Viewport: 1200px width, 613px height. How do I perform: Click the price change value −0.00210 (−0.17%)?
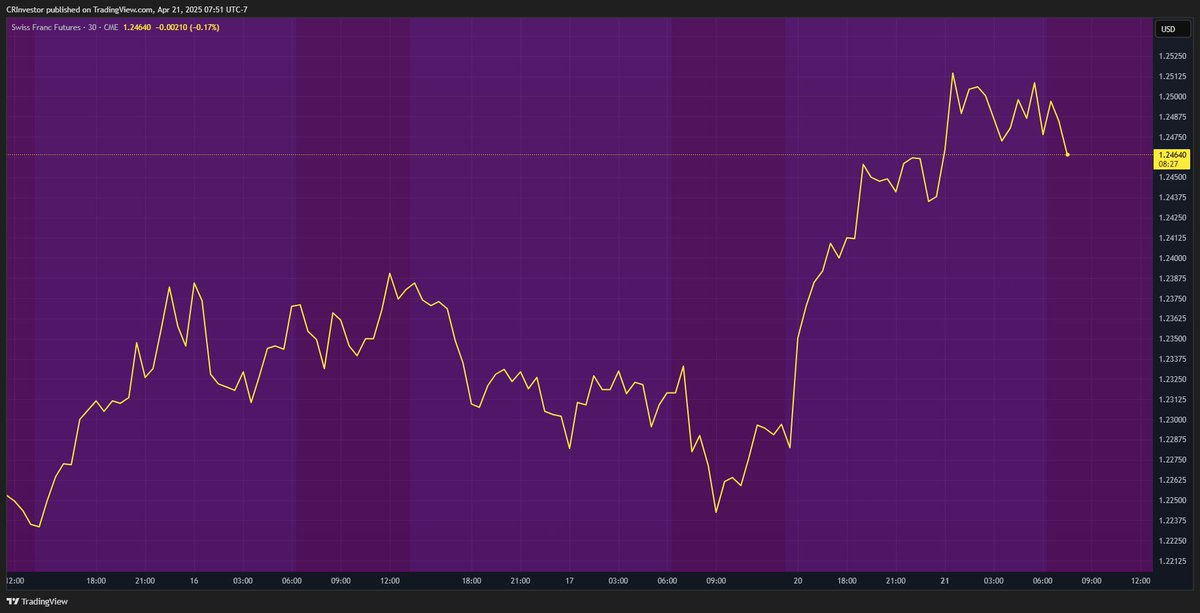(x=186, y=27)
